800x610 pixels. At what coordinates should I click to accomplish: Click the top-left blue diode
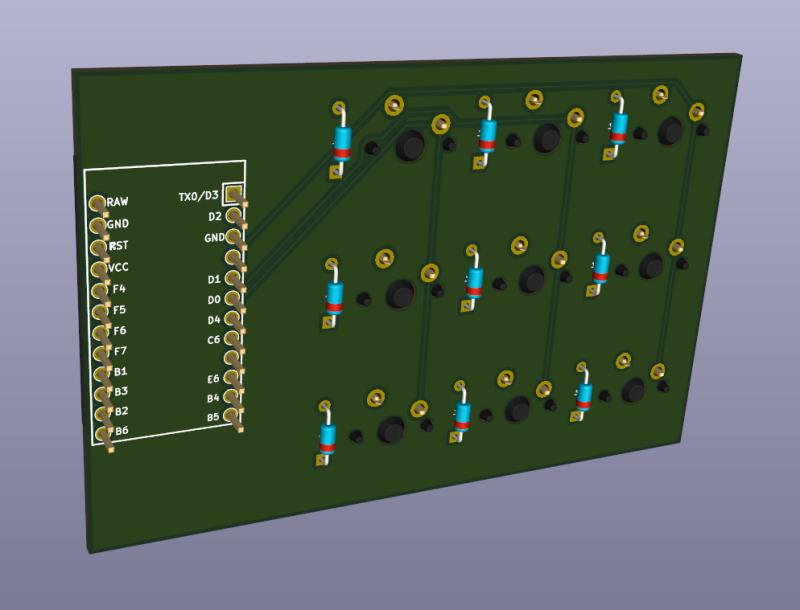tap(343, 141)
